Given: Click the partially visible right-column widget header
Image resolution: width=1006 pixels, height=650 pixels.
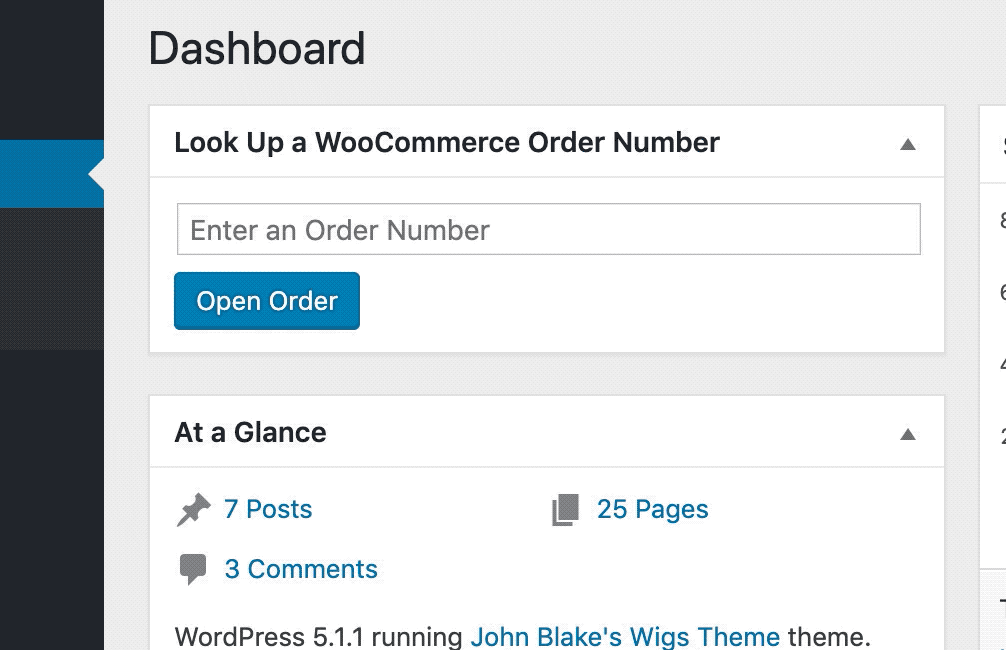Looking at the screenshot, I should click(x=993, y=144).
